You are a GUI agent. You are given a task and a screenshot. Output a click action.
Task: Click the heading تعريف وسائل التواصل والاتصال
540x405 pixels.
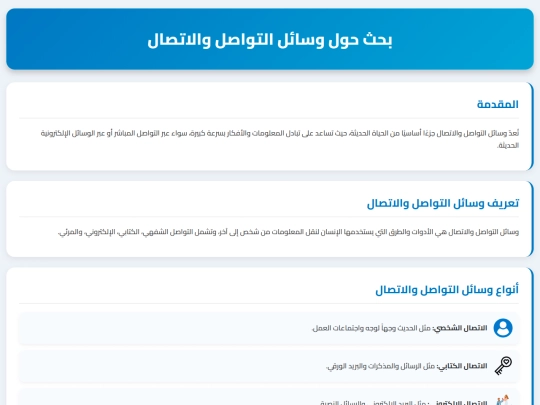(443, 203)
